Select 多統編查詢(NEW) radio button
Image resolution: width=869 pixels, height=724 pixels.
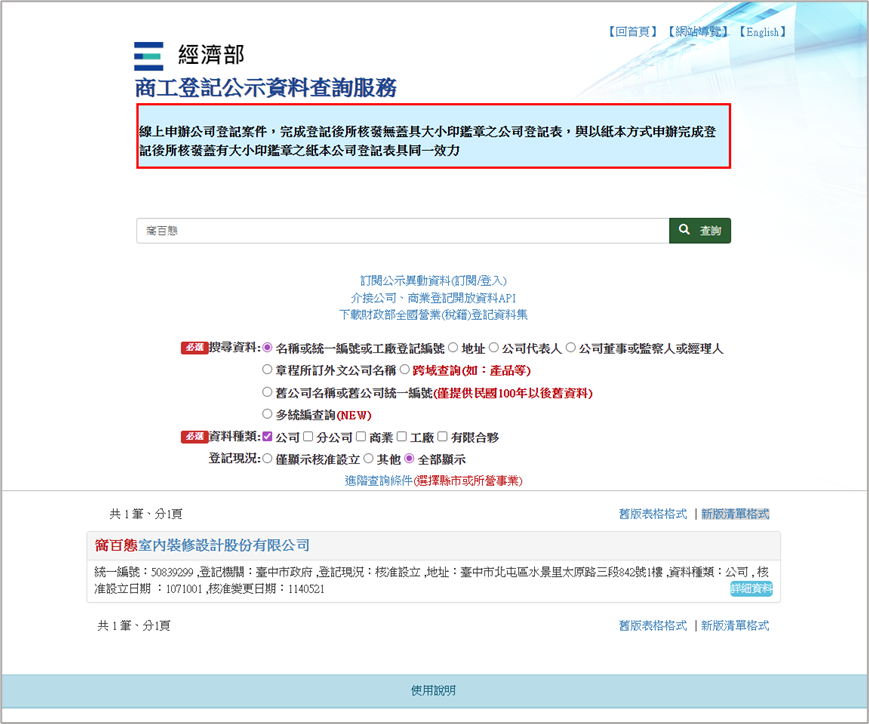pos(267,414)
